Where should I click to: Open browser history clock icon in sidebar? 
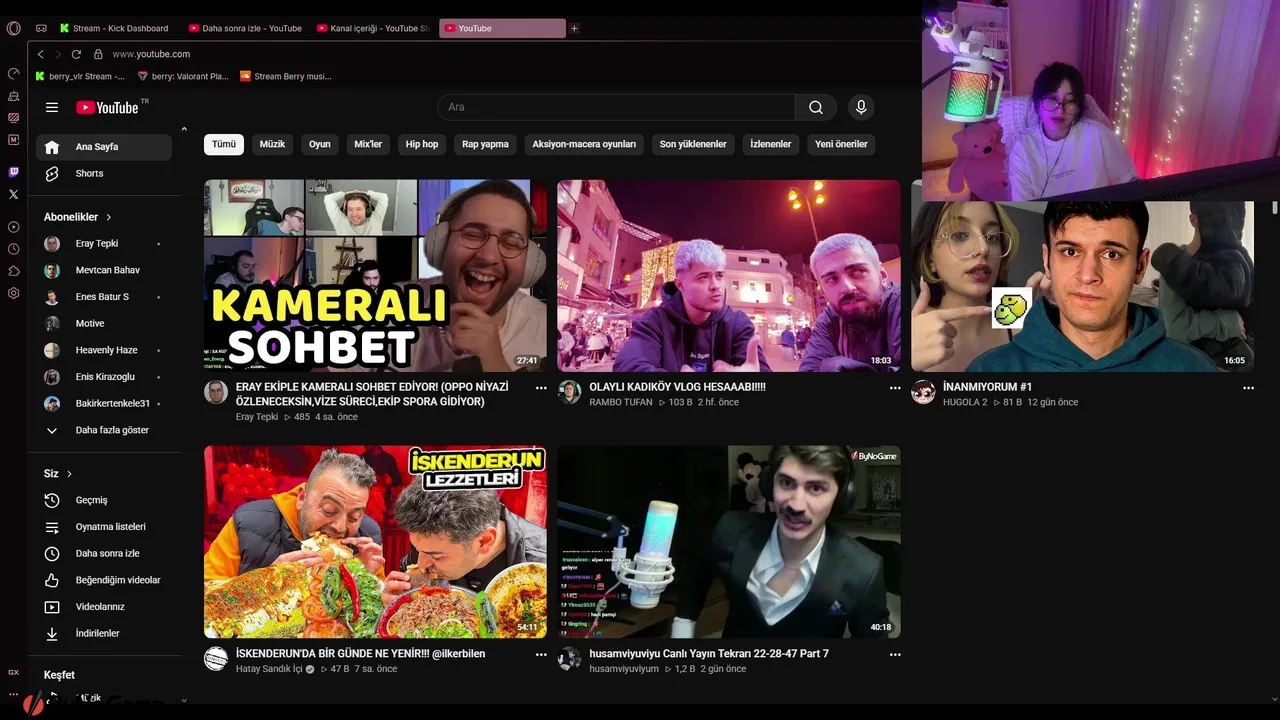coord(13,249)
